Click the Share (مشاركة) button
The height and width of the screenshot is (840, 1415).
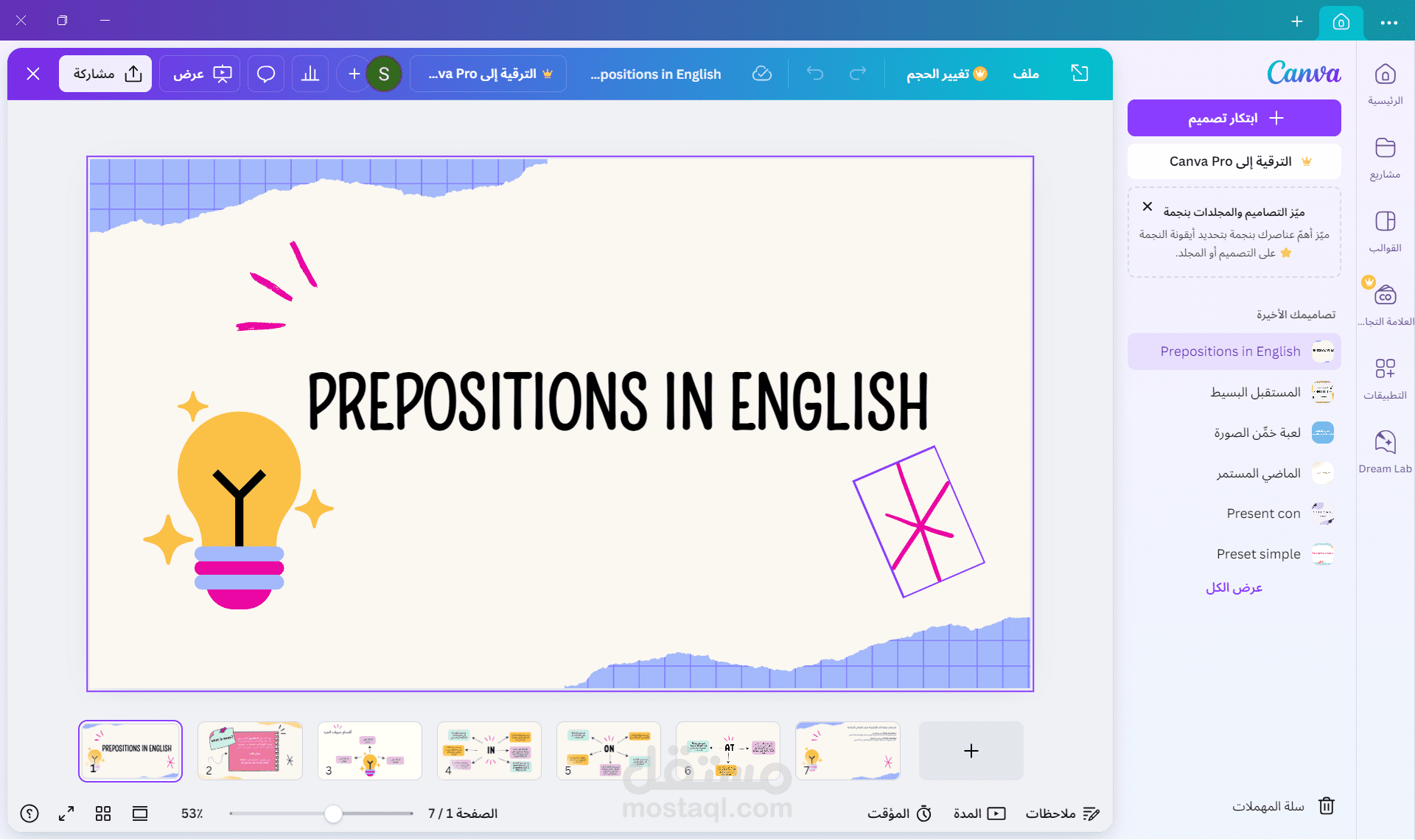coord(105,74)
